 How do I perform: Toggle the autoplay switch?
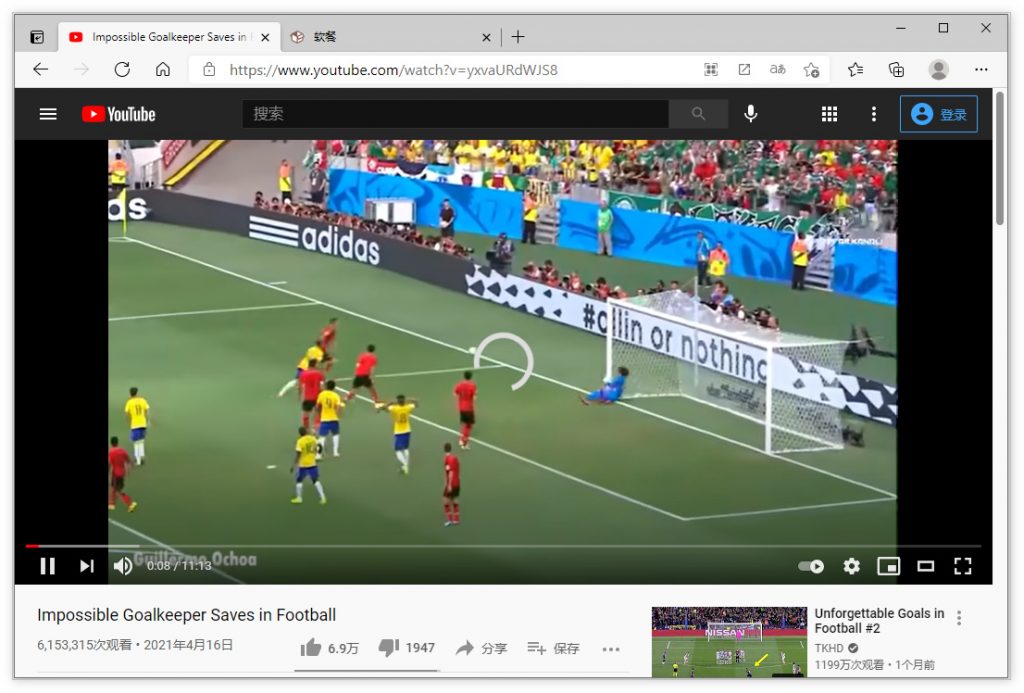[811, 566]
